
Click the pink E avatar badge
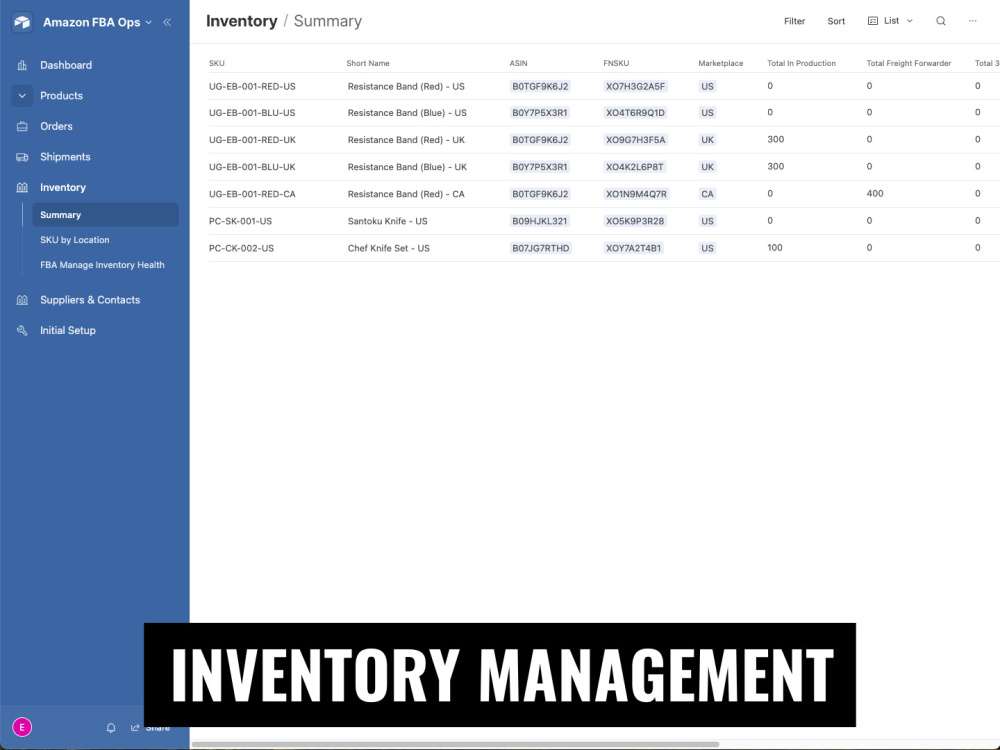coord(22,727)
